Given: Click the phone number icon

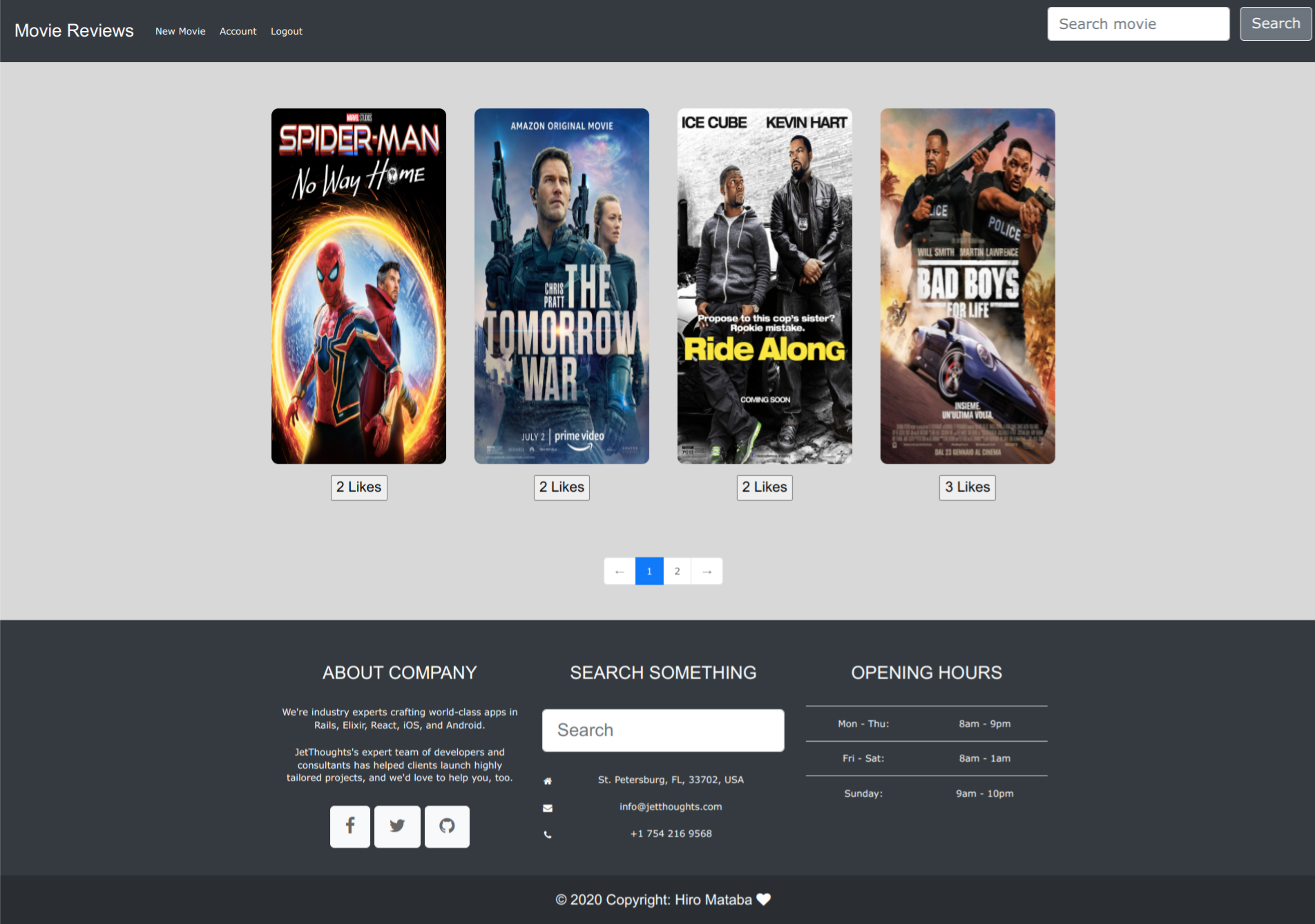Looking at the screenshot, I should pos(547,834).
